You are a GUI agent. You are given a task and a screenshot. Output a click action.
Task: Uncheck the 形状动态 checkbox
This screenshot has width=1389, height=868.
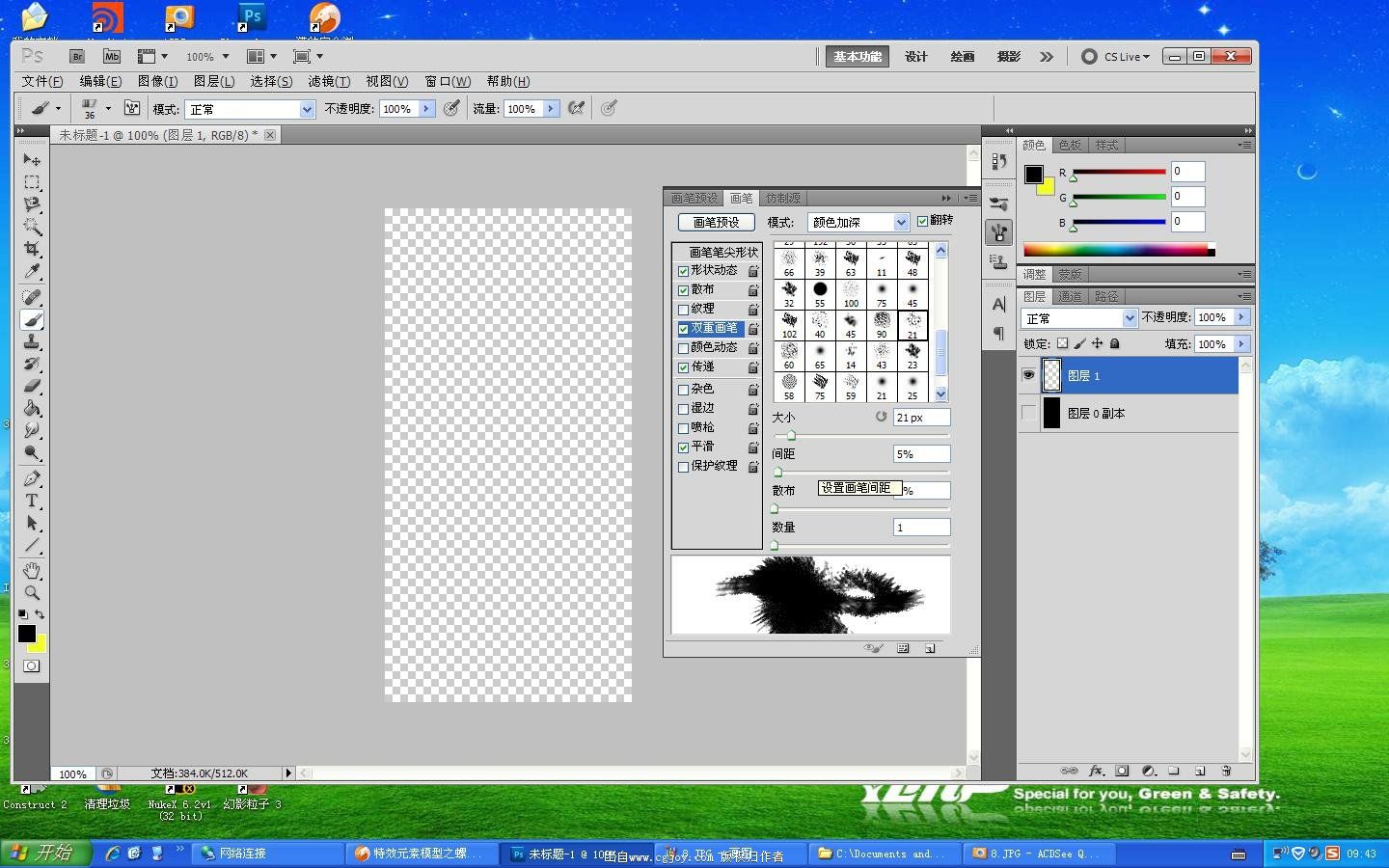(683, 271)
